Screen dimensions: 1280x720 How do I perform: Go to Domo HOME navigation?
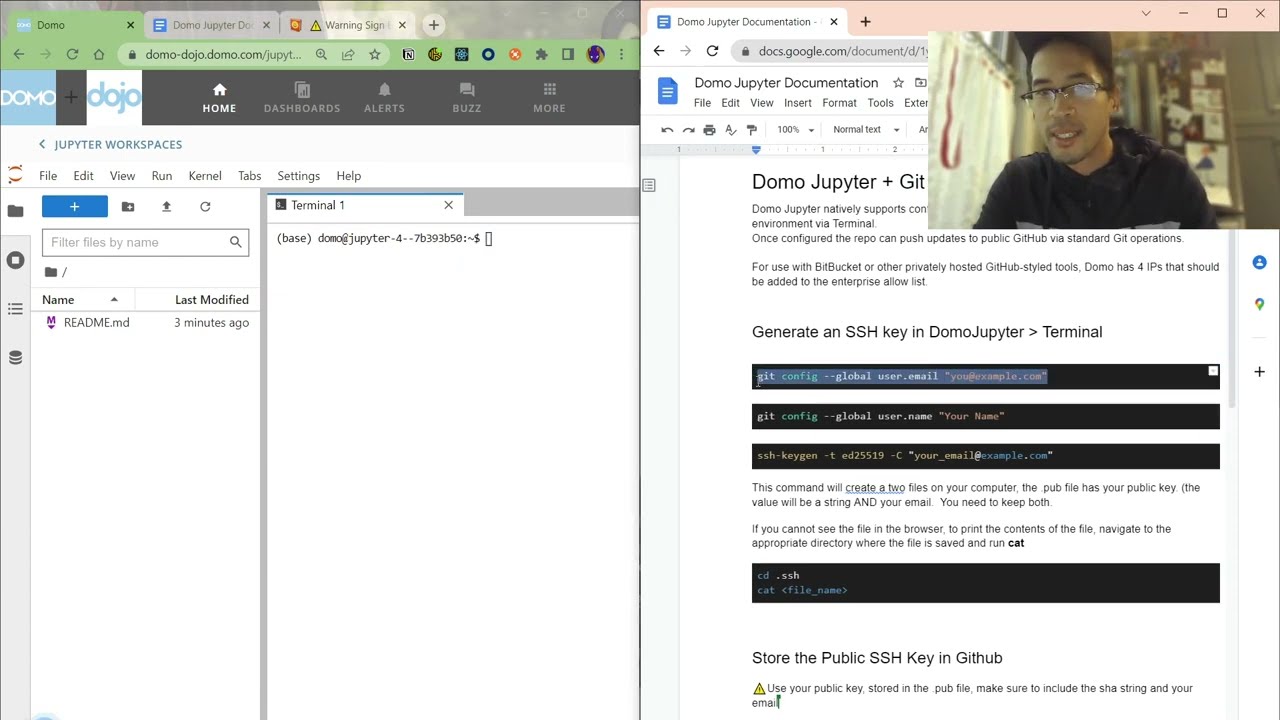click(219, 98)
